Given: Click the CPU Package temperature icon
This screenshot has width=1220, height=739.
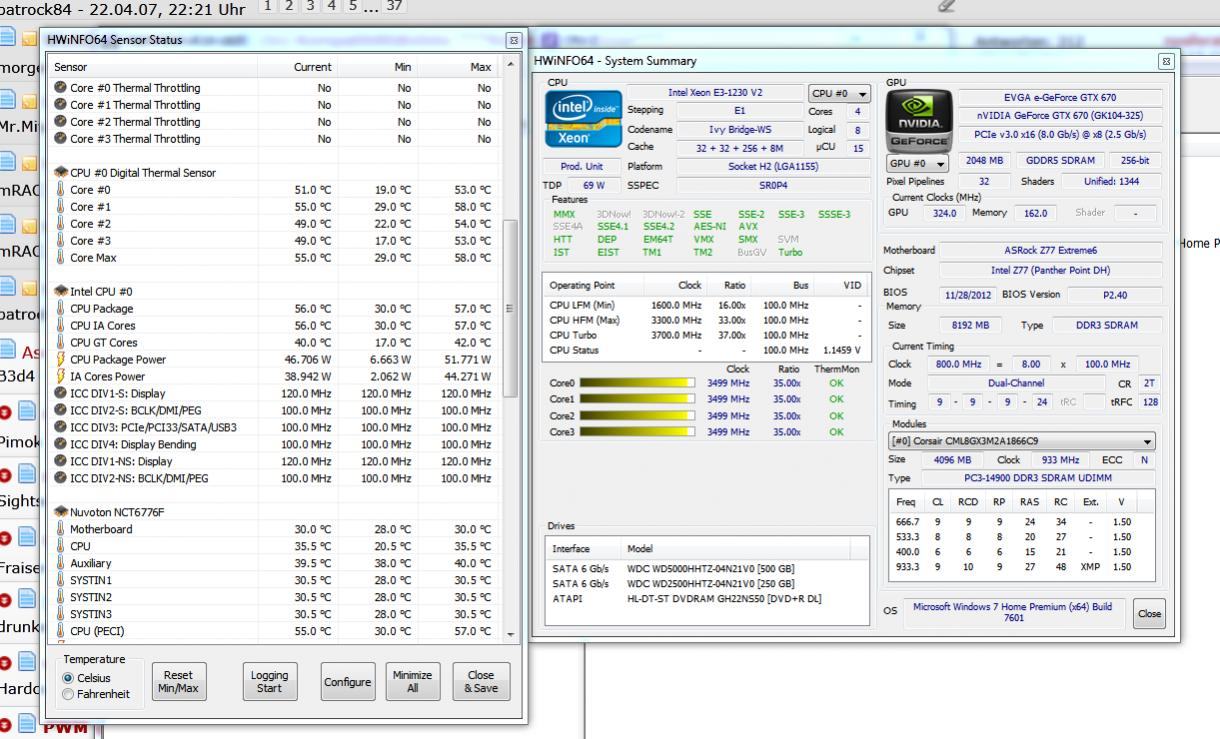Looking at the screenshot, I should pyautogui.click(x=60, y=309).
